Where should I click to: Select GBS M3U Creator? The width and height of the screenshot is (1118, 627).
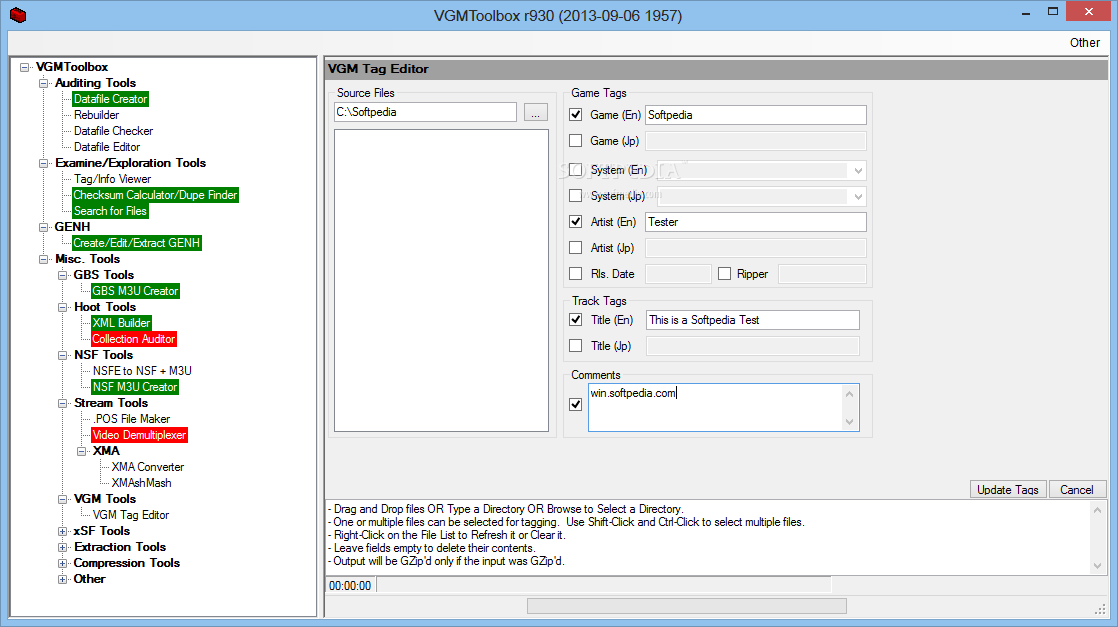coord(135,291)
